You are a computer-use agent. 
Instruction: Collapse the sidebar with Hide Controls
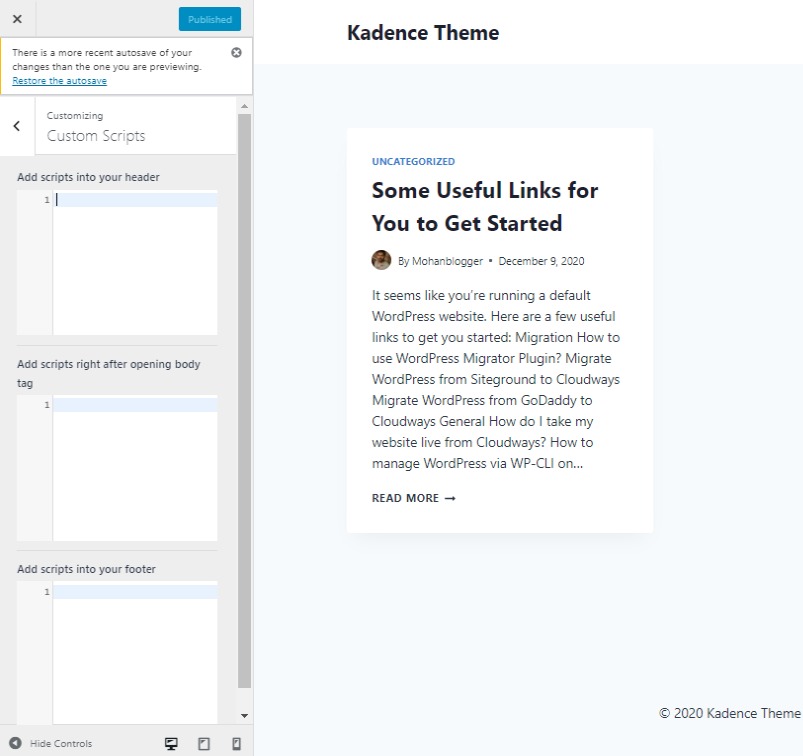[x=51, y=743]
